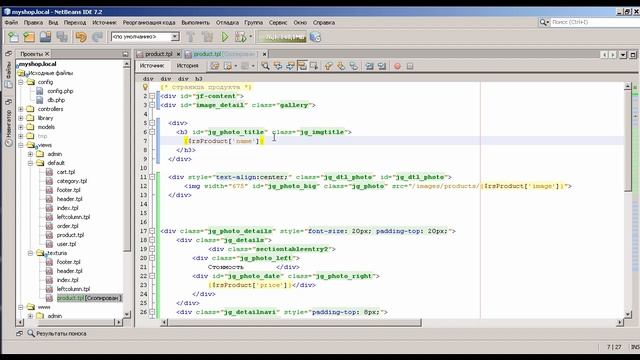Toggle Rectangular Selection editor icon
This screenshot has width=640, height=360.
[x=314, y=66]
